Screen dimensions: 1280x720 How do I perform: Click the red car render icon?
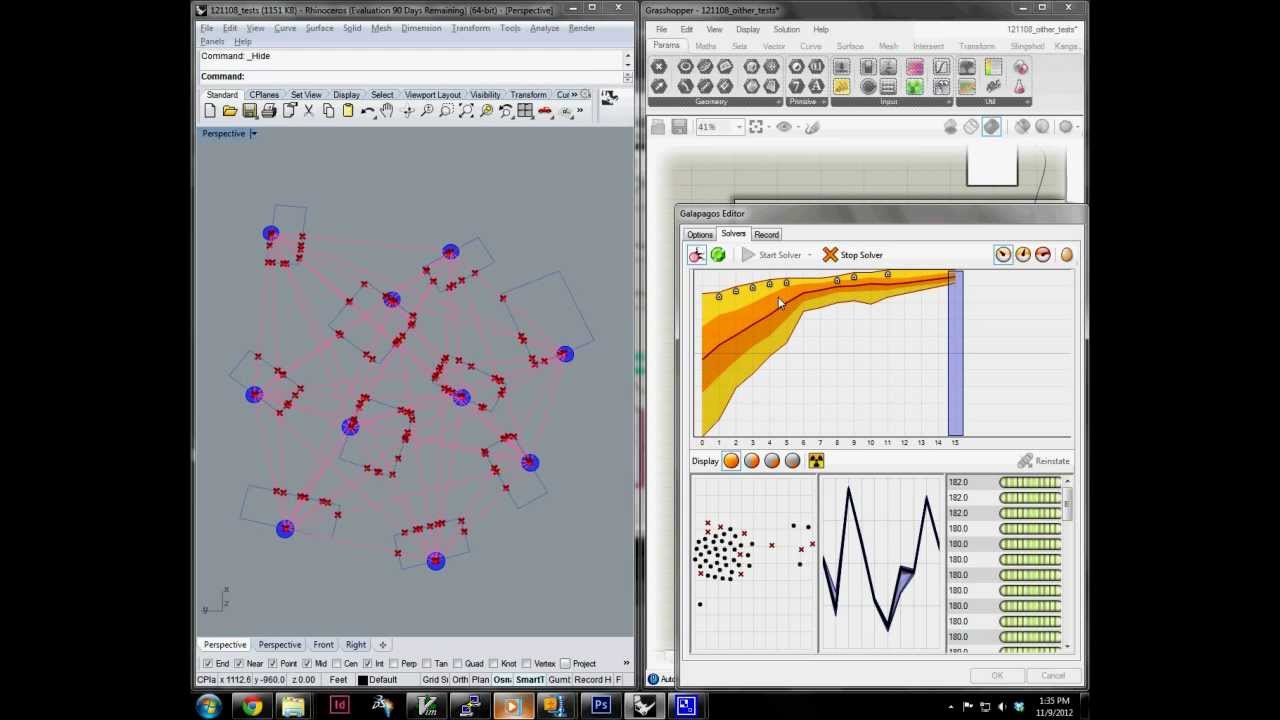(545, 111)
